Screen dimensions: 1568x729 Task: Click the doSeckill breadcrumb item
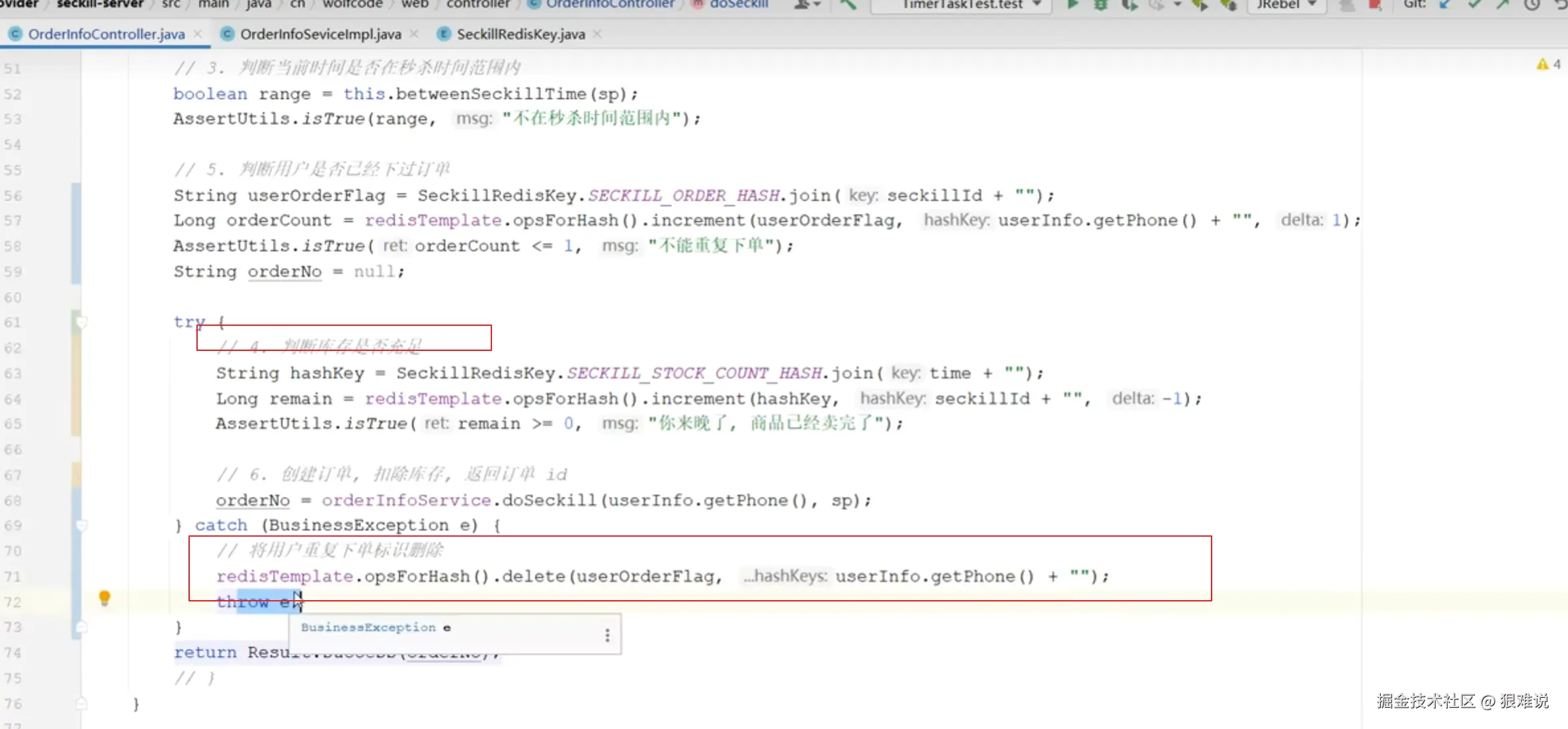[x=739, y=5]
